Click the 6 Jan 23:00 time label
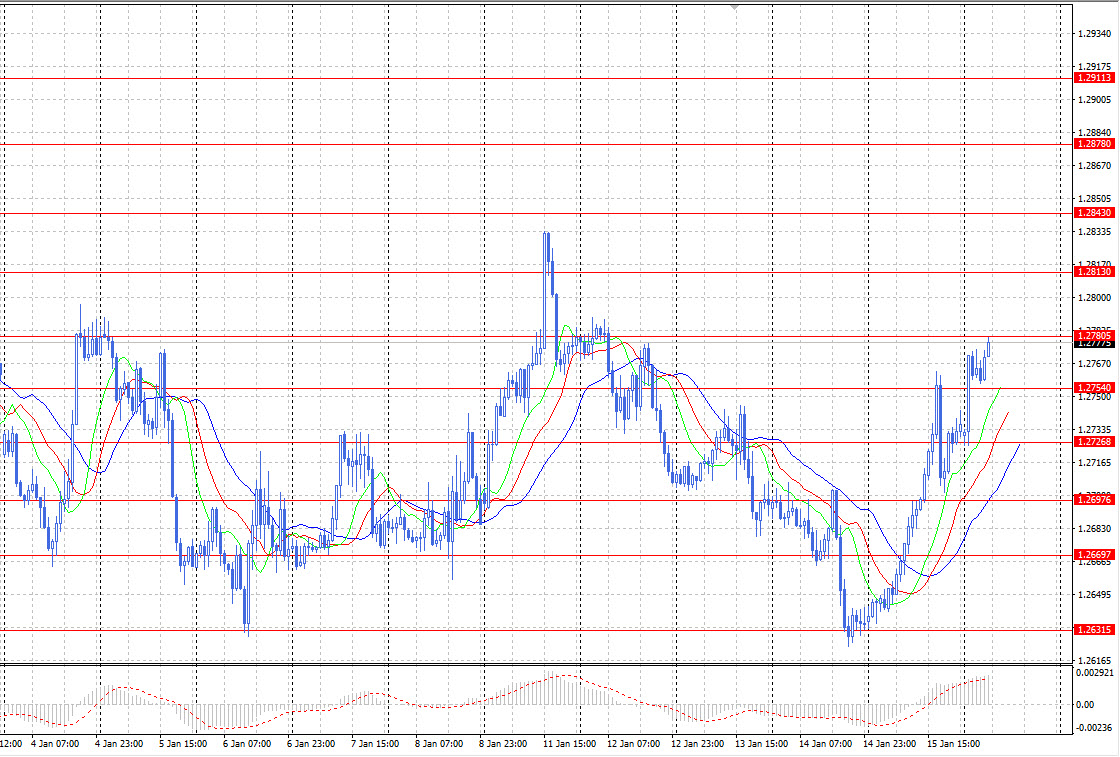 pos(311,744)
